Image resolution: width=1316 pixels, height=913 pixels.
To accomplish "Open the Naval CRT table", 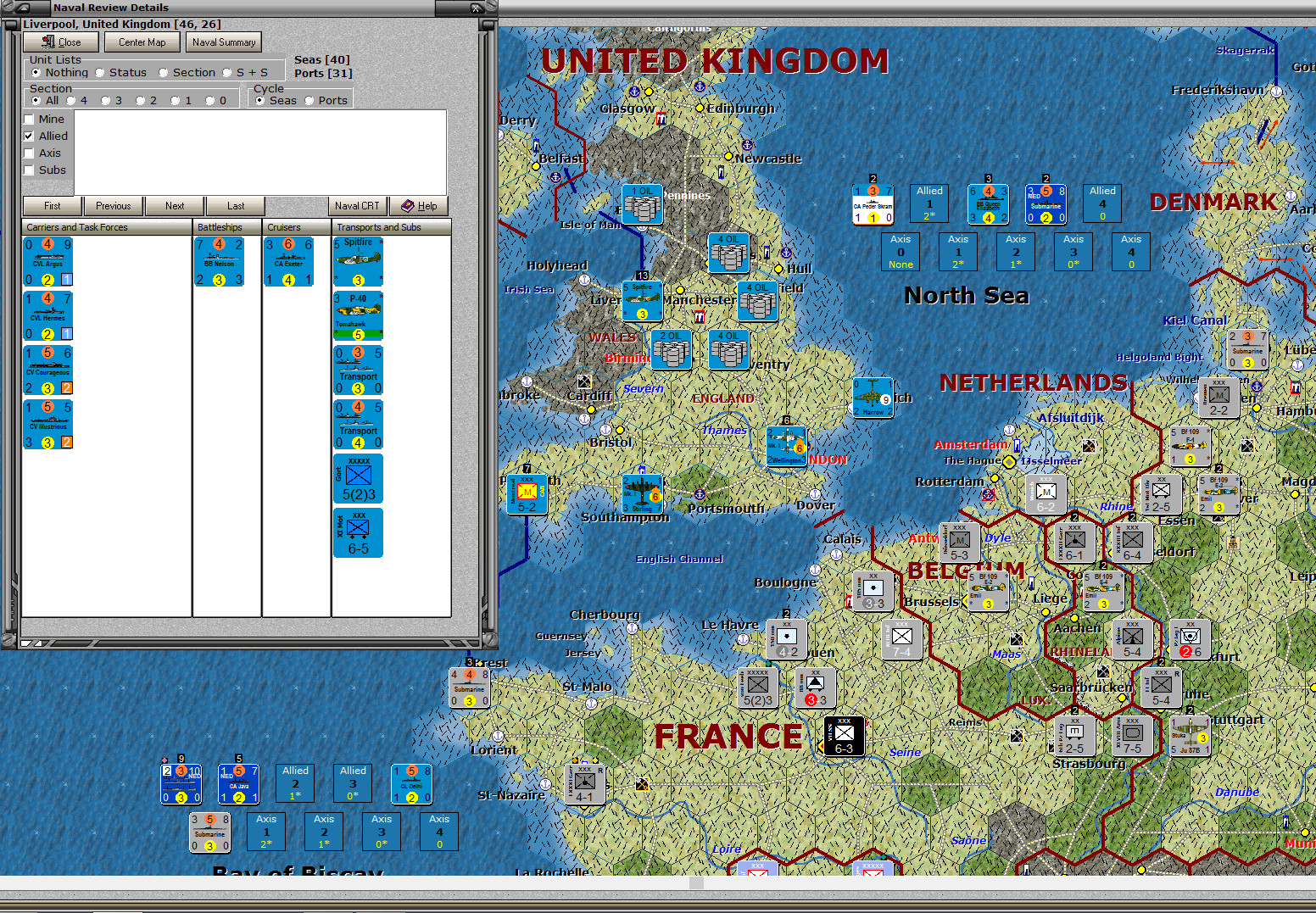I will click(358, 206).
